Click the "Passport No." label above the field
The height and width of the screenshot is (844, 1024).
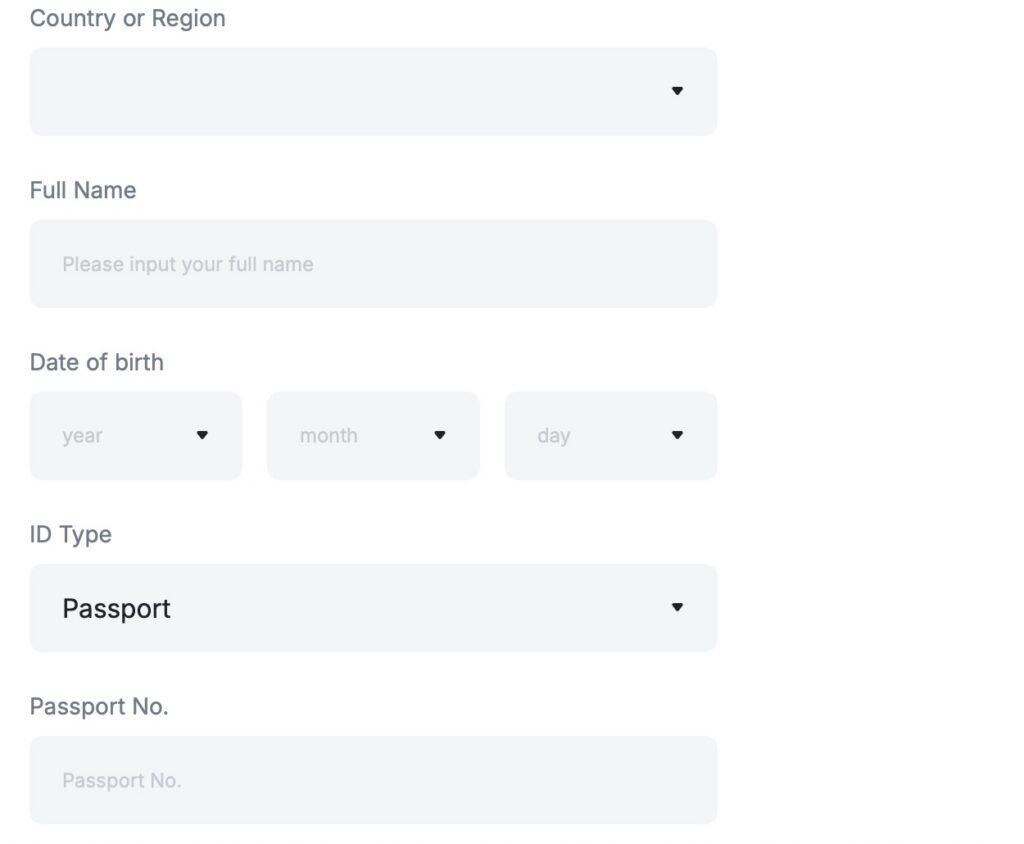point(99,706)
